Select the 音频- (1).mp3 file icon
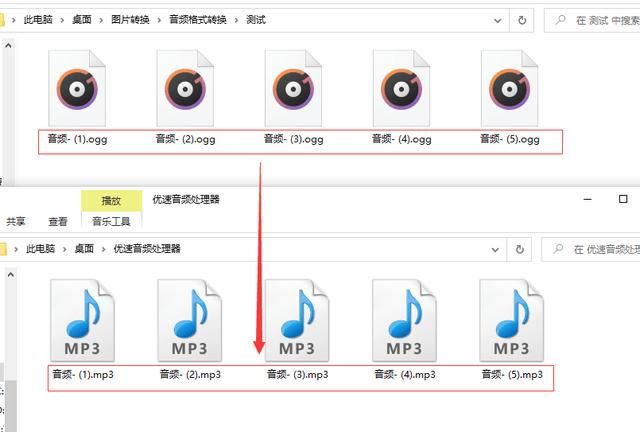 82,321
